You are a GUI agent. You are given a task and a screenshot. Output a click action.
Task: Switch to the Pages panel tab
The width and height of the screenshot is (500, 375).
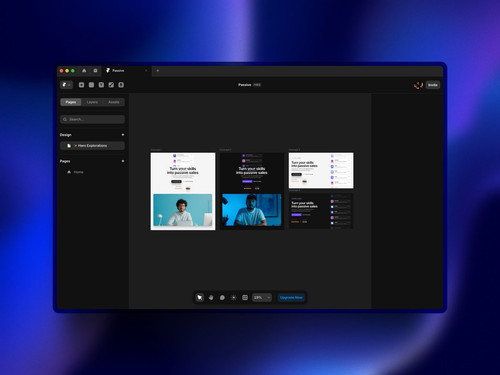tap(71, 102)
